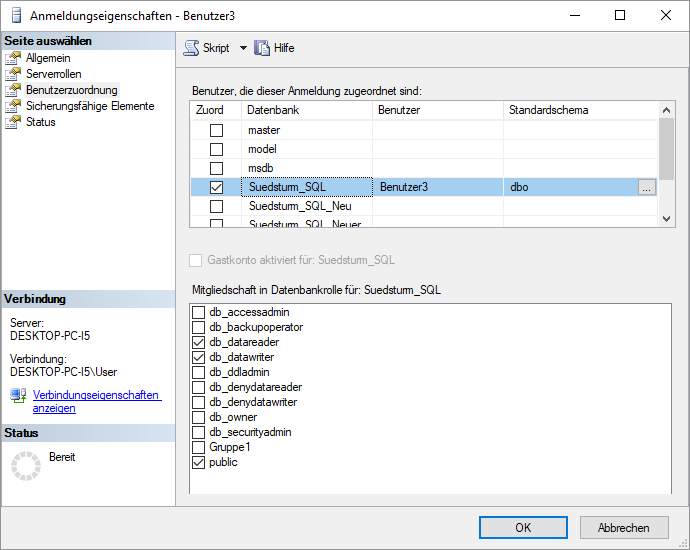The width and height of the screenshot is (690, 550).
Task: Click the Sicherungsfähige Elemente page icon
Action: 13,106
